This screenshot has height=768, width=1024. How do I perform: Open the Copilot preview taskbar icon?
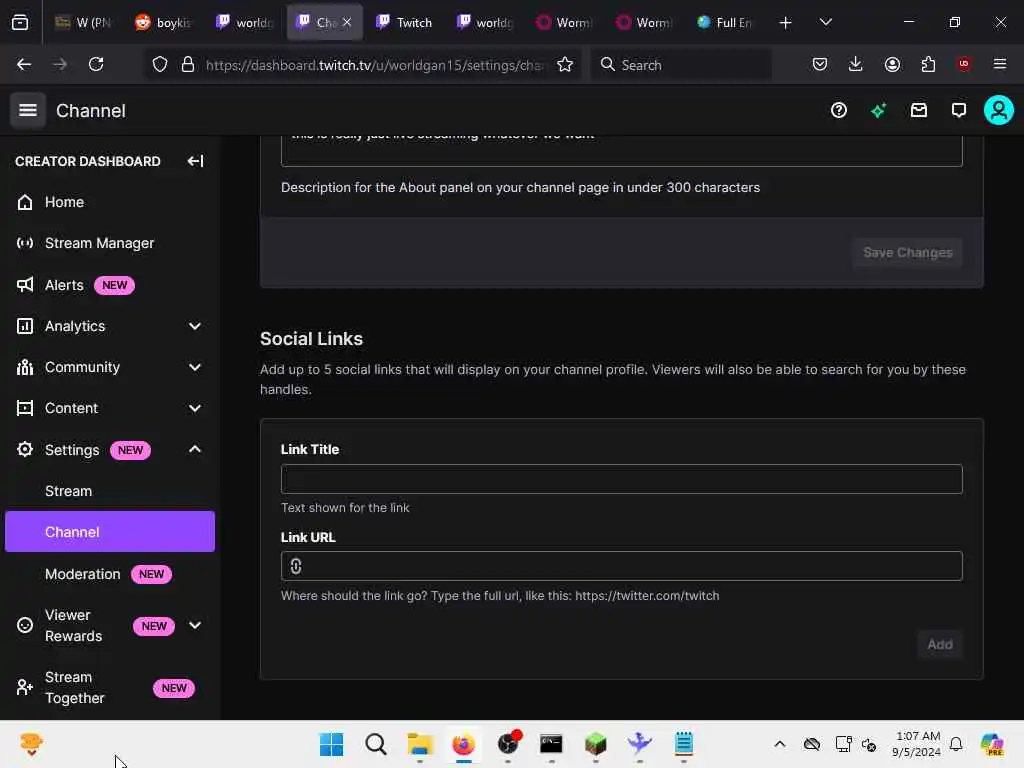coord(992,744)
